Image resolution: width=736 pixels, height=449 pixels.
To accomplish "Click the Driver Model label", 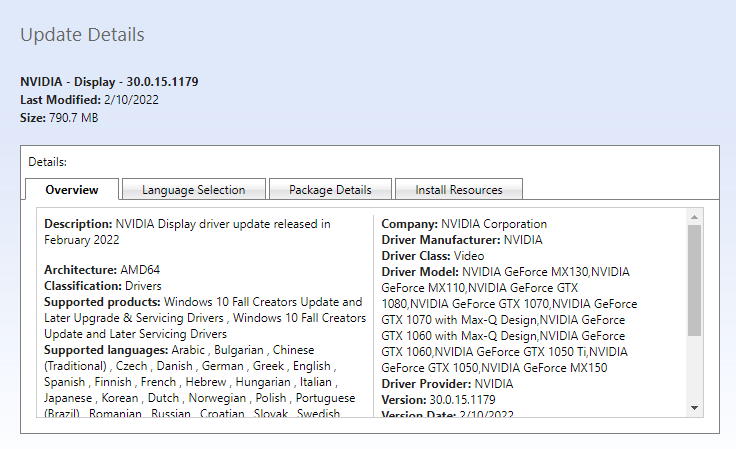I will click(x=420, y=272).
